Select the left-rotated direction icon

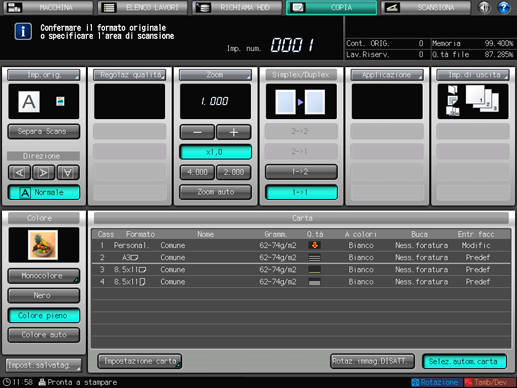[19, 172]
